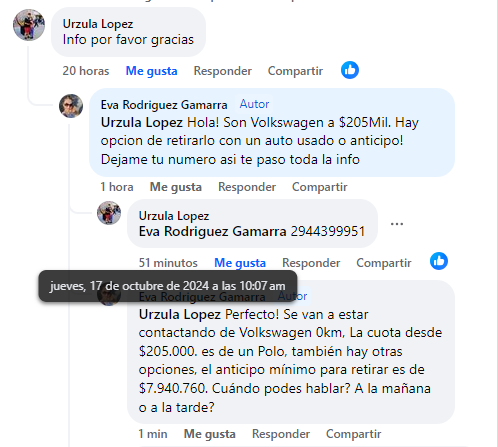The height and width of the screenshot is (447, 498).
Task: Open the three-dot options on Urzula's phone number comment
Action: click(x=397, y=224)
